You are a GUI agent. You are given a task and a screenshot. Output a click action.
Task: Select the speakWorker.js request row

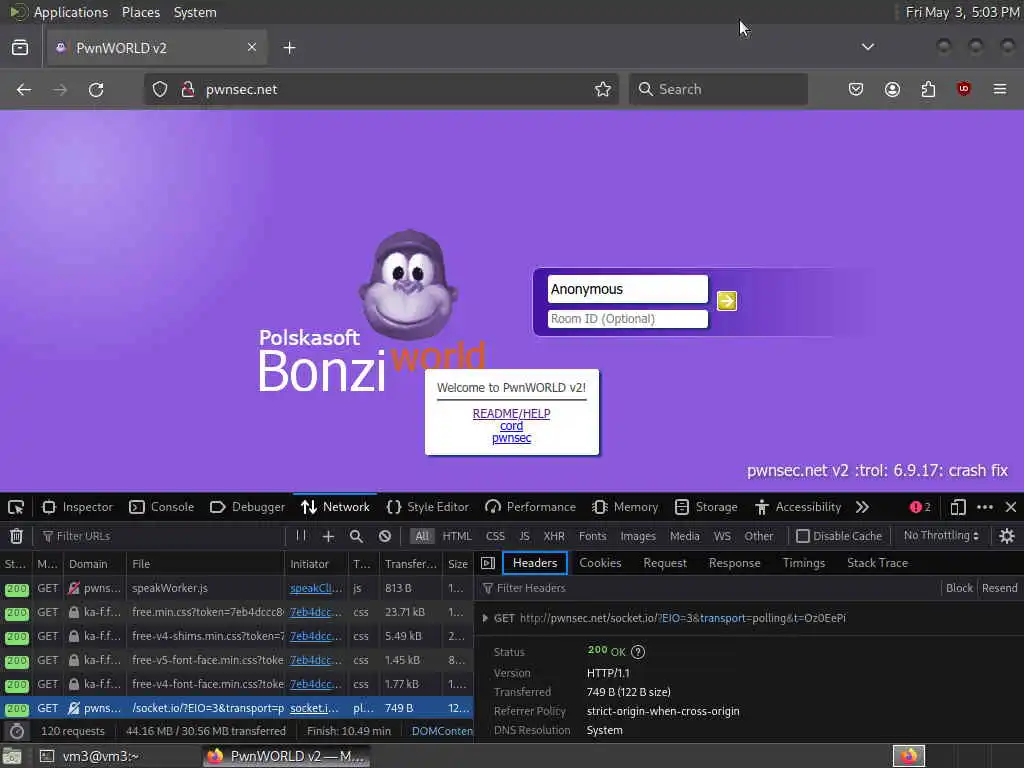click(x=236, y=588)
